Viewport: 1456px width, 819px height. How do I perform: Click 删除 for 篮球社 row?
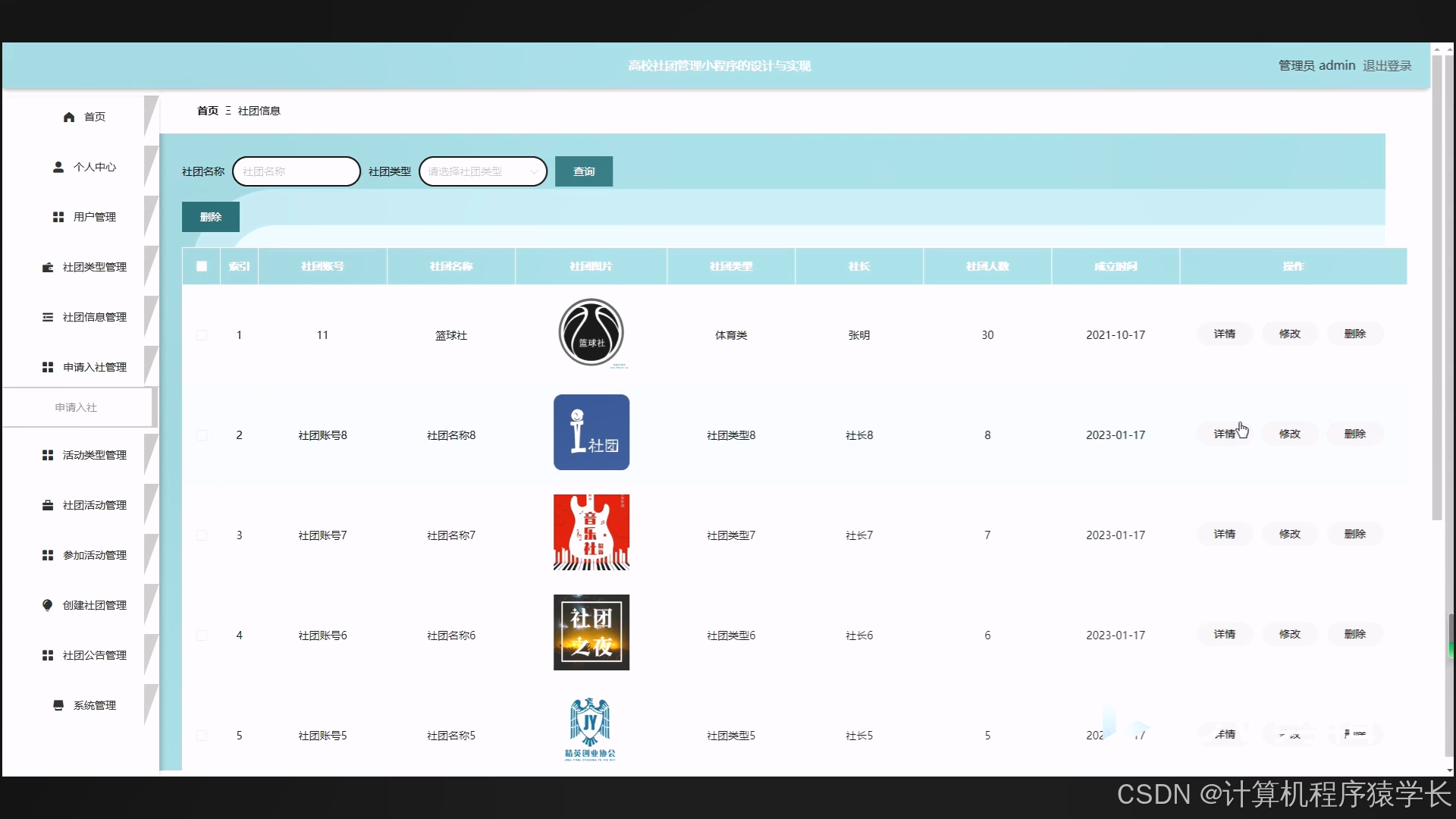pos(1355,334)
